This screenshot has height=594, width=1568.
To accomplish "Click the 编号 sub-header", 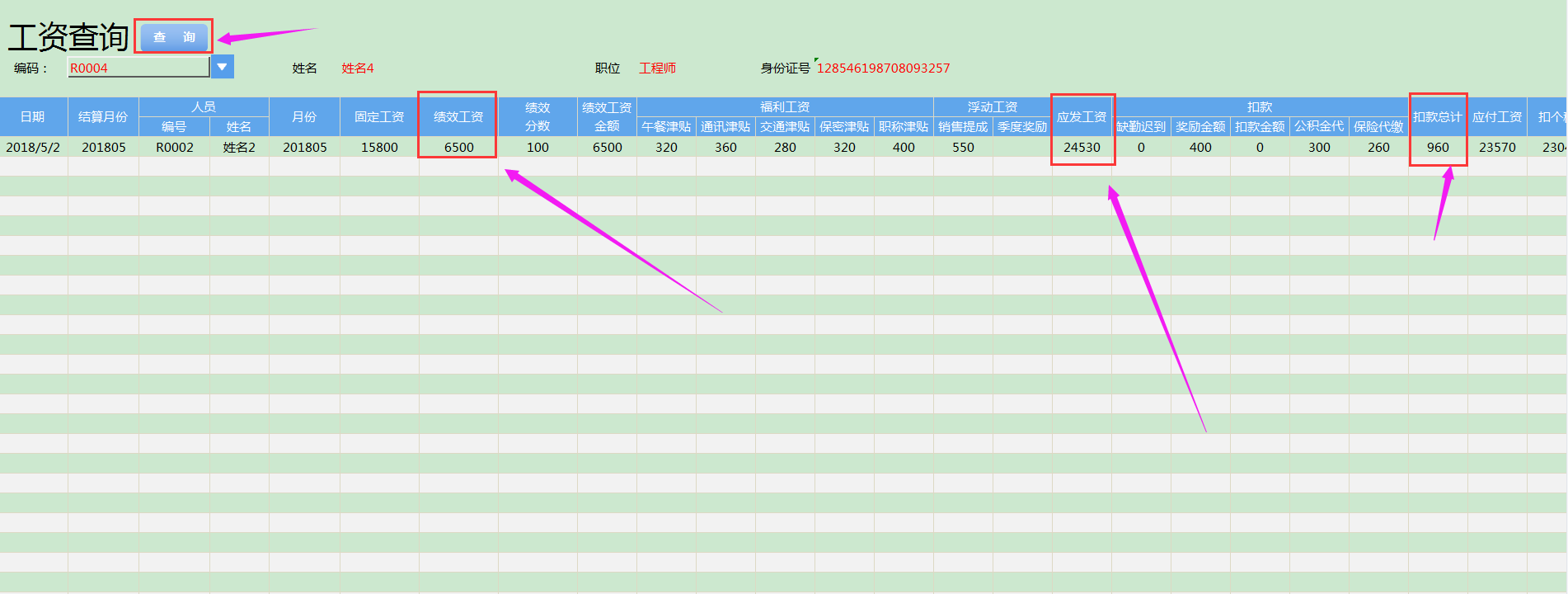I will (174, 127).
